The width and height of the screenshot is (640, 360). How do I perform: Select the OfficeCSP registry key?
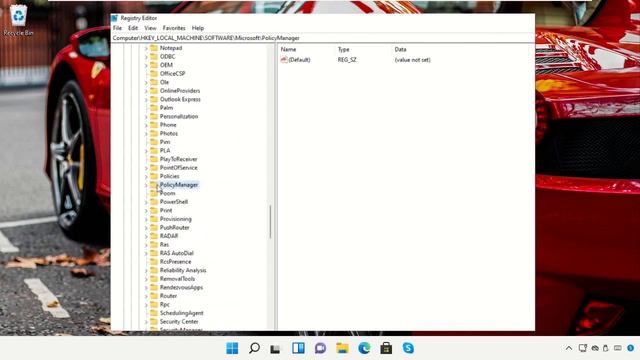pyautogui.click(x=173, y=73)
